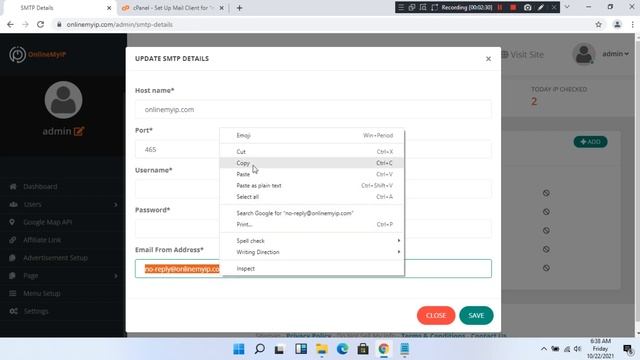Expand the Users sidebar menu
640x360 pixels.
point(63,204)
